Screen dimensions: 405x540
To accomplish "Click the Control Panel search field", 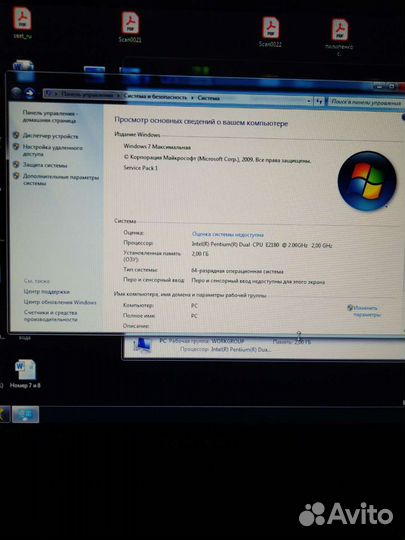I will 366,102.
